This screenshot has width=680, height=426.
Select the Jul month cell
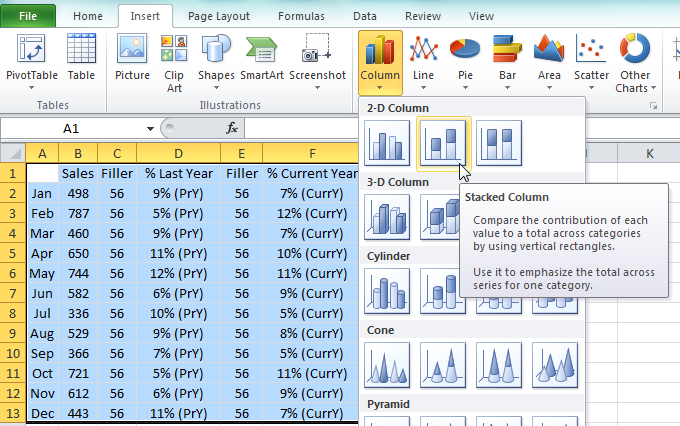[42, 313]
